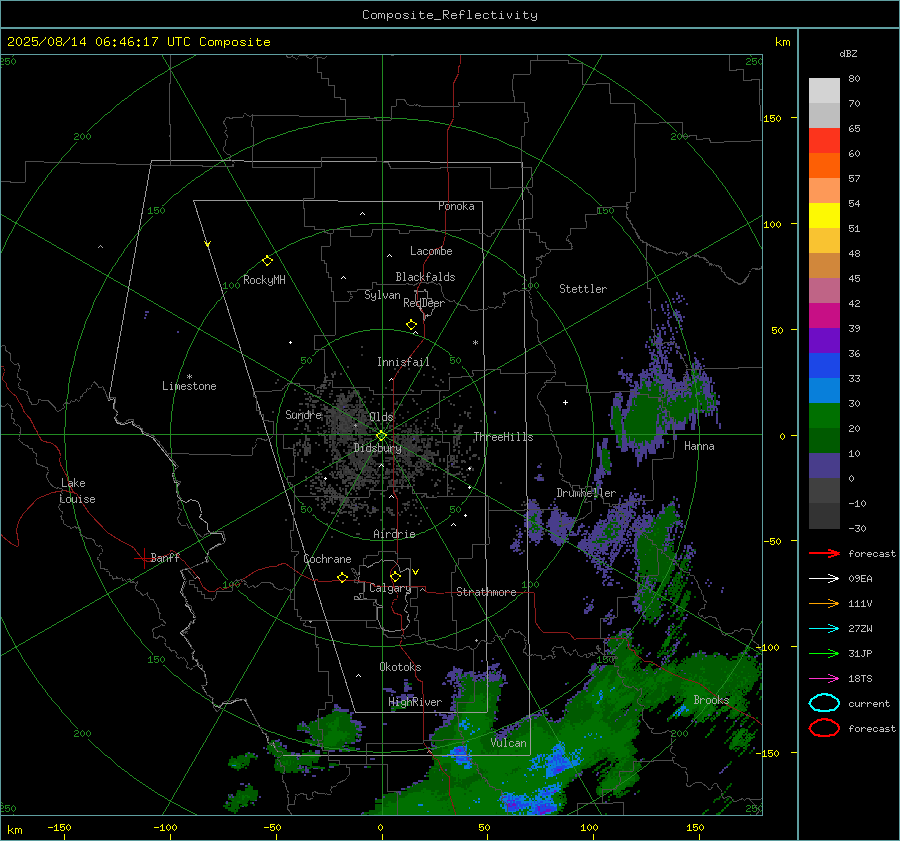
Task: Click the Lake Louise label
Action: pyautogui.click(x=77, y=491)
